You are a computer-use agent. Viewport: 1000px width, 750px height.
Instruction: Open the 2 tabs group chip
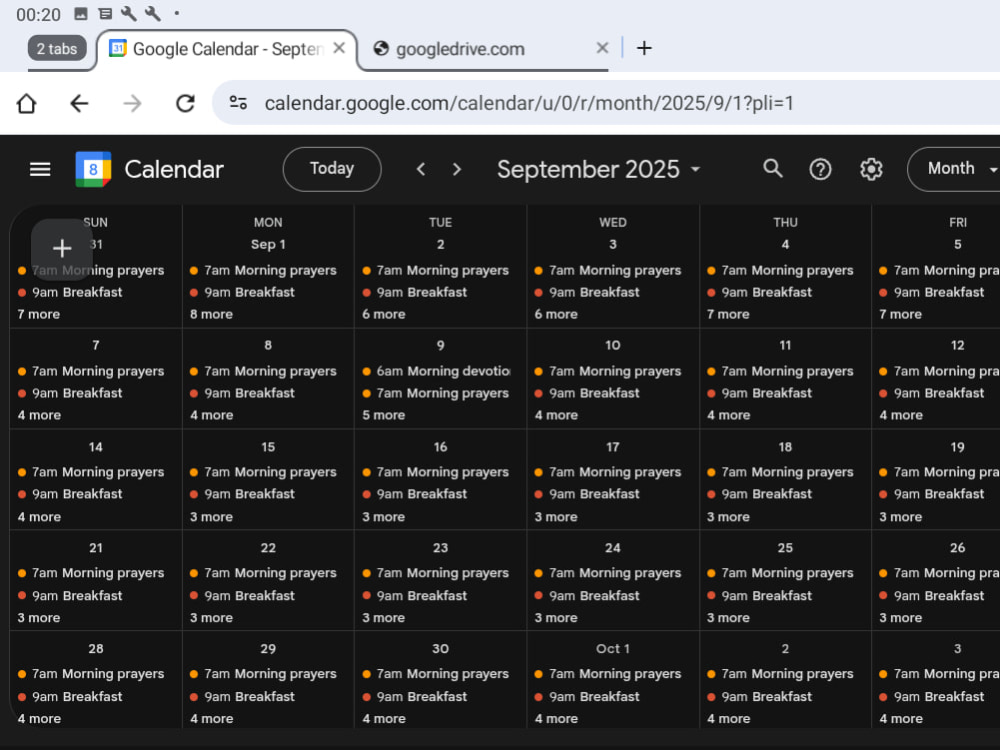(x=57, y=48)
